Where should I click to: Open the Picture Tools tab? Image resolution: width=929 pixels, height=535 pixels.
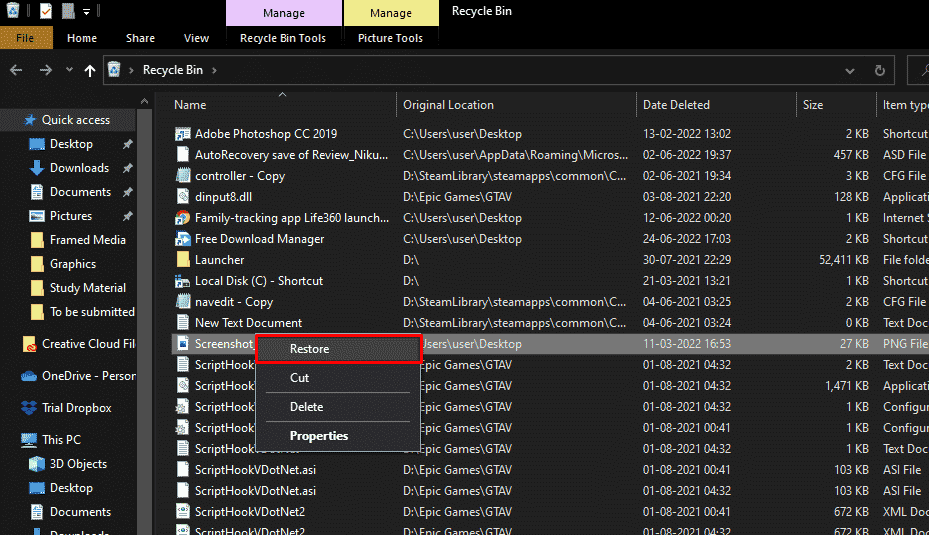[390, 38]
